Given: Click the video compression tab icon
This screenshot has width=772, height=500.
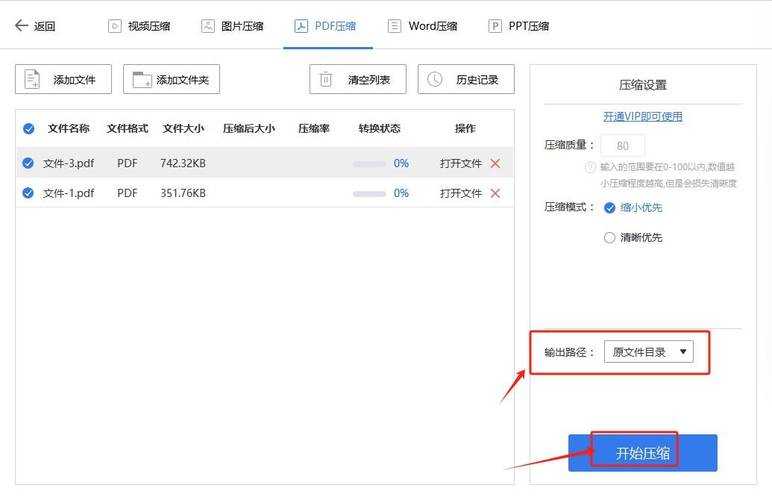Looking at the screenshot, I should click(115, 26).
